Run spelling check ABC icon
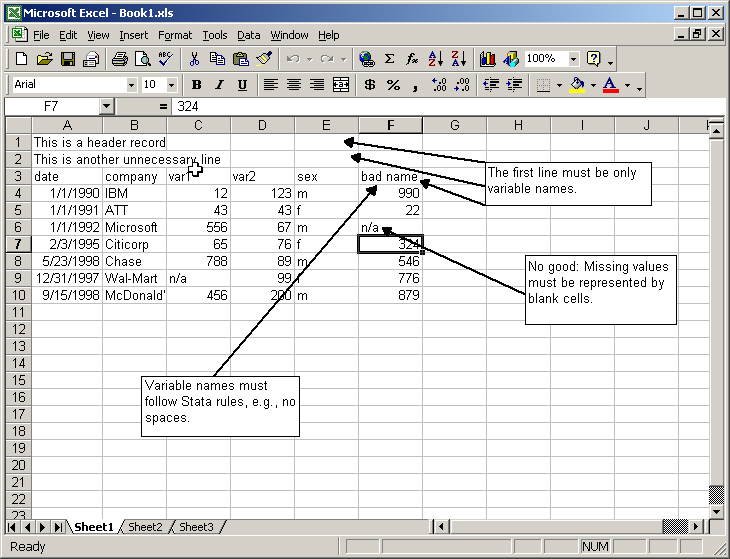 [x=166, y=59]
